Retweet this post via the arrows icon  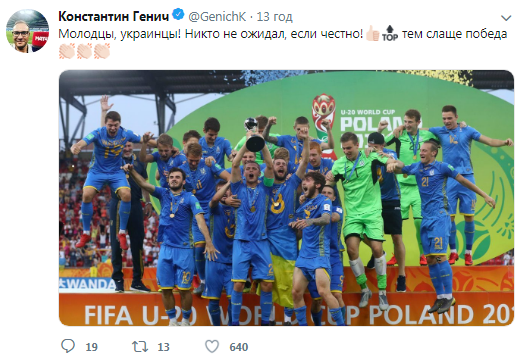tap(140, 347)
